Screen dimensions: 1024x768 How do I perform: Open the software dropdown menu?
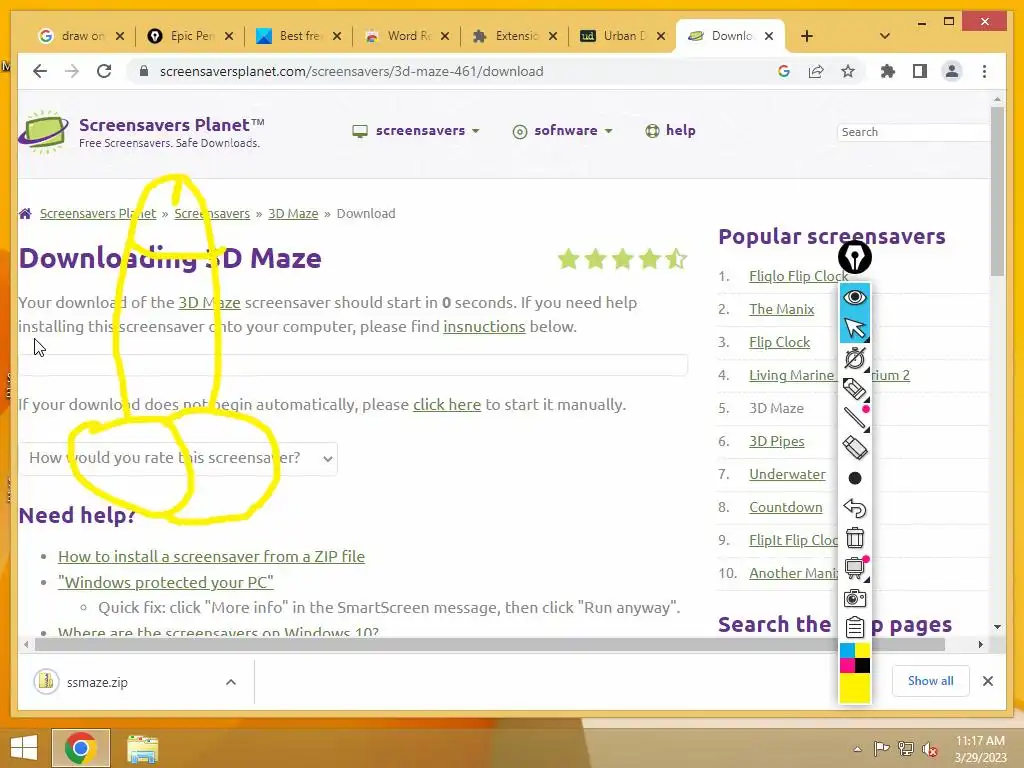(563, 131)
